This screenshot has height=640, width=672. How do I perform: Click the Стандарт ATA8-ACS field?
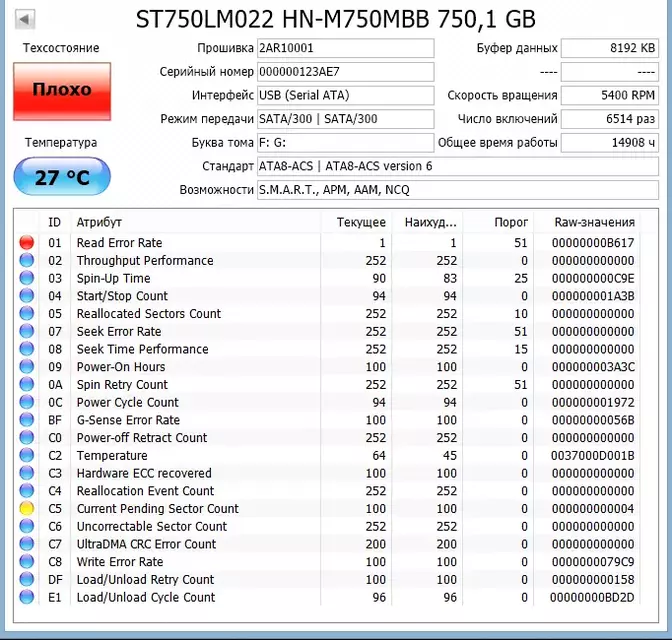coord(458,166)
